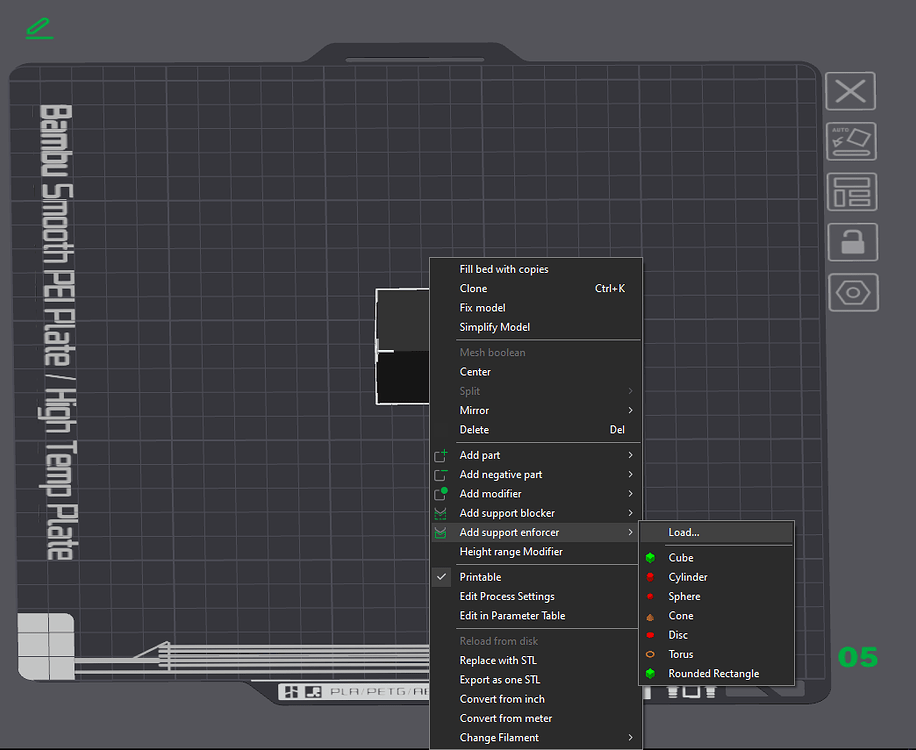Pick Cube in the submenu
Screen dimensions: 916x750
tap(717, 558)
